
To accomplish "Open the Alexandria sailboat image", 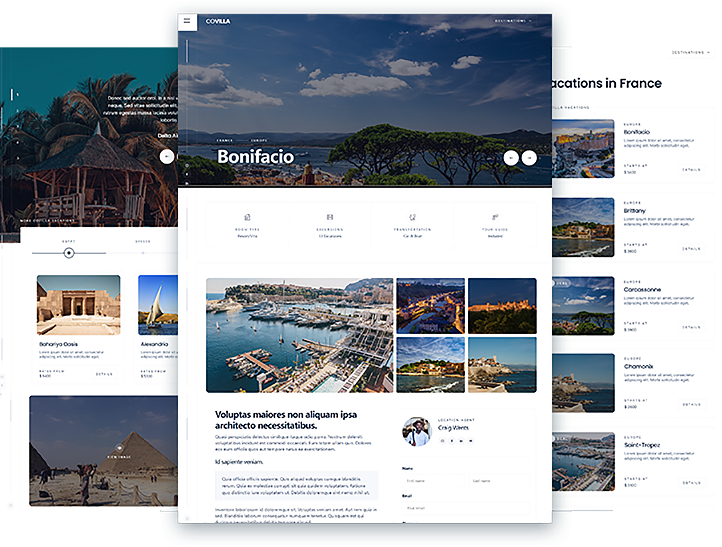I will pyautogui.click(x=158, y=305).
